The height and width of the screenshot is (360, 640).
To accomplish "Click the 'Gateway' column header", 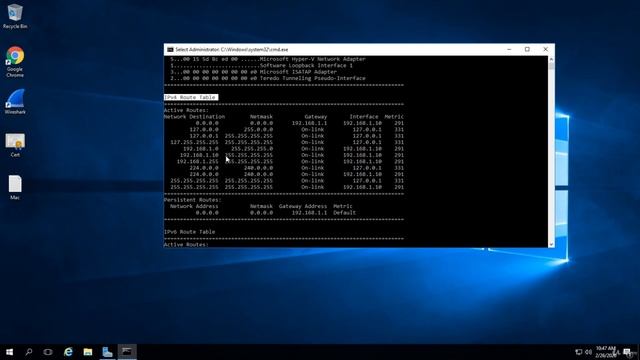I will [x=316, y=117].
